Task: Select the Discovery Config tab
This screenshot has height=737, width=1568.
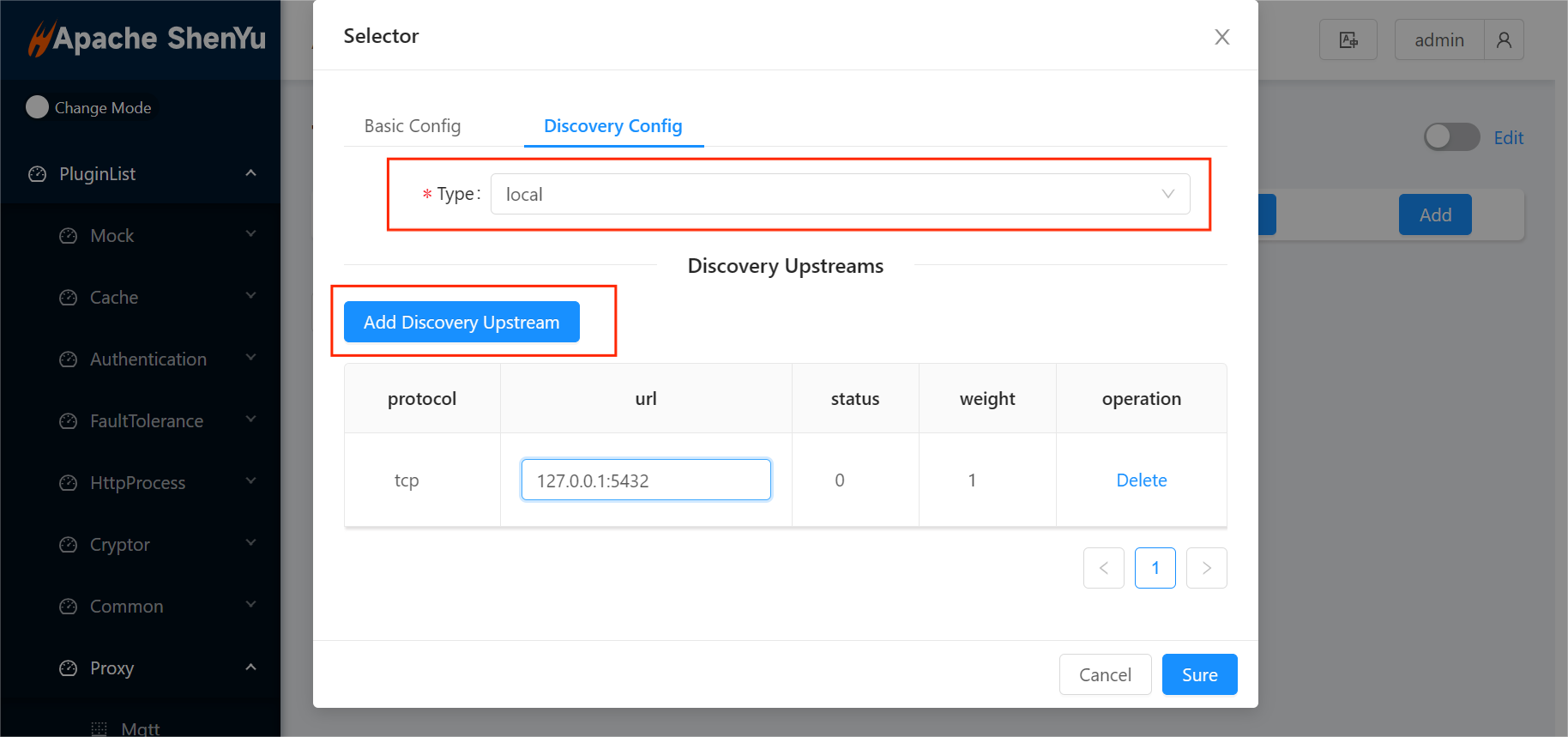Action: [x=612, y=126]
